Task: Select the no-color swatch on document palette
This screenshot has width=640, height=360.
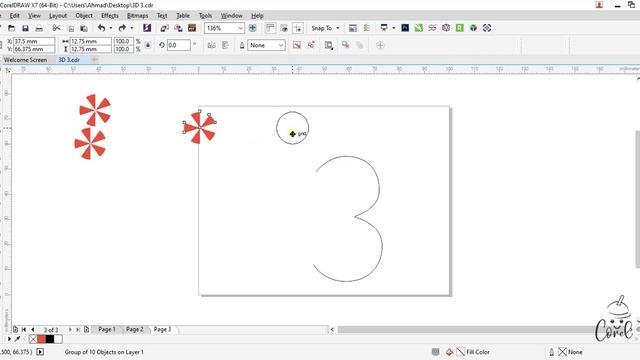Action: (33, 339)
